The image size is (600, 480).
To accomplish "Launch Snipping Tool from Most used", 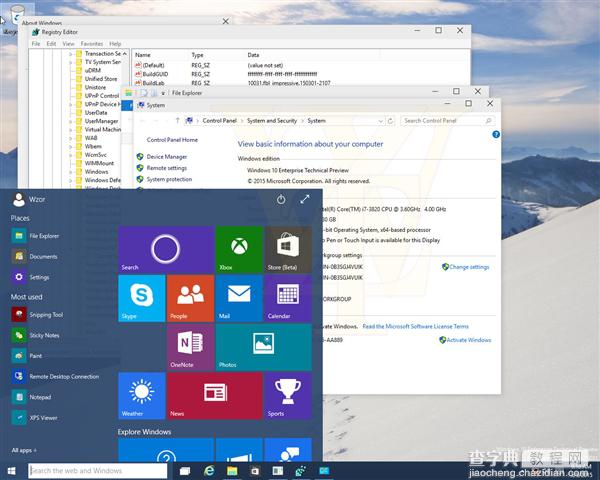I will (x=38, y=315).
